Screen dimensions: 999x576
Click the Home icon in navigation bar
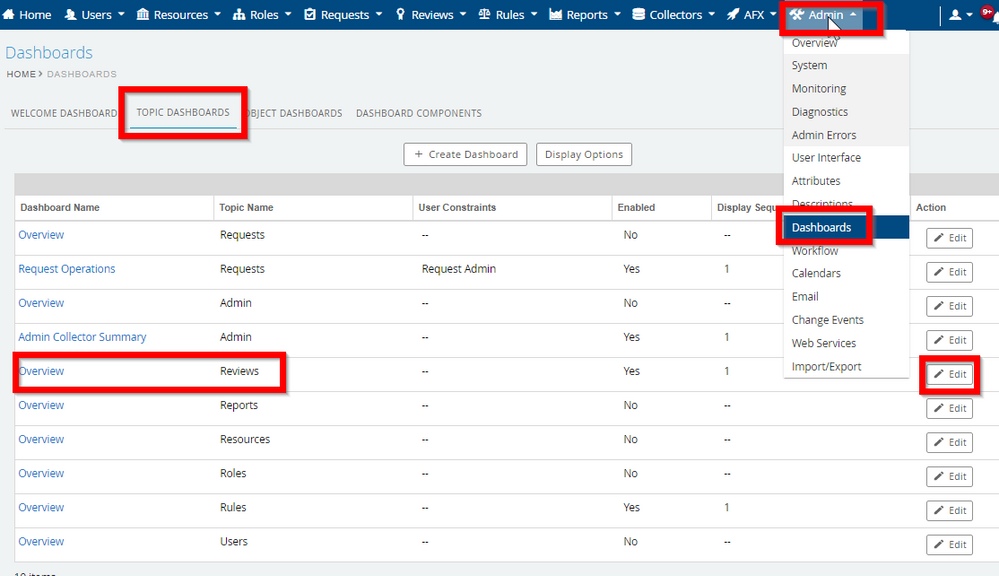click(x=27, y=15)
